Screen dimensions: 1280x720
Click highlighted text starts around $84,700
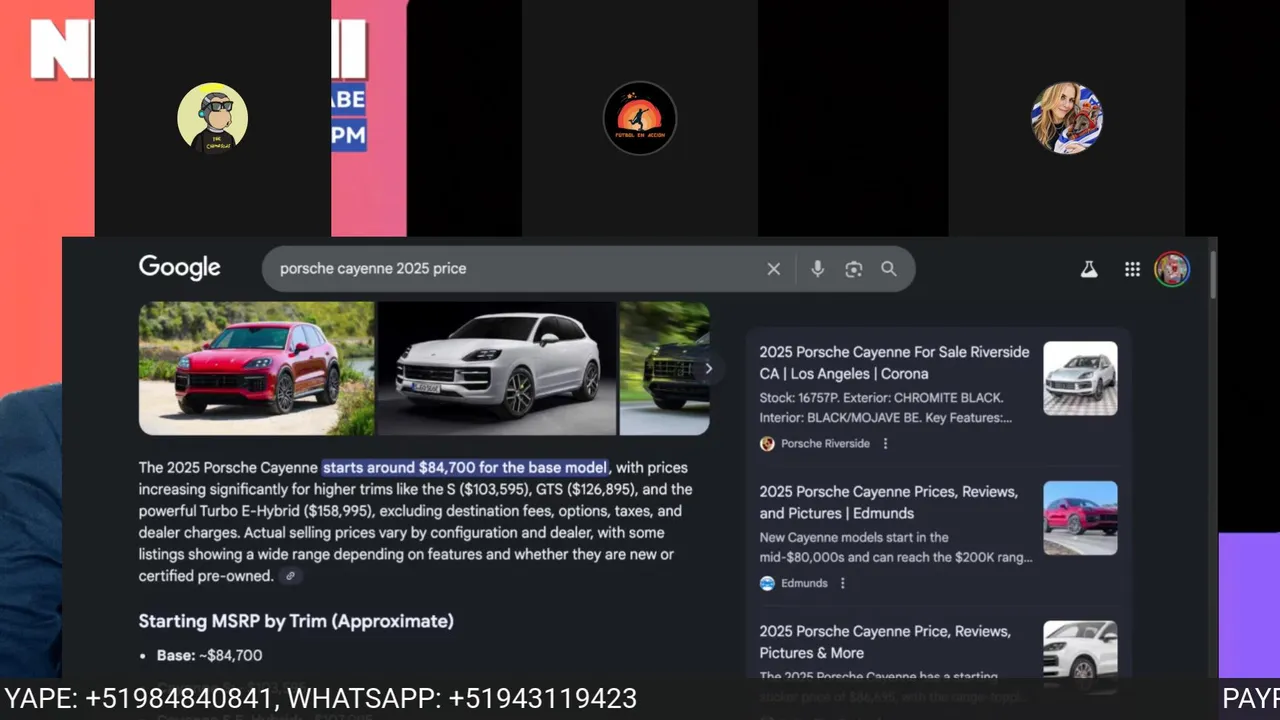click(465, 467)
